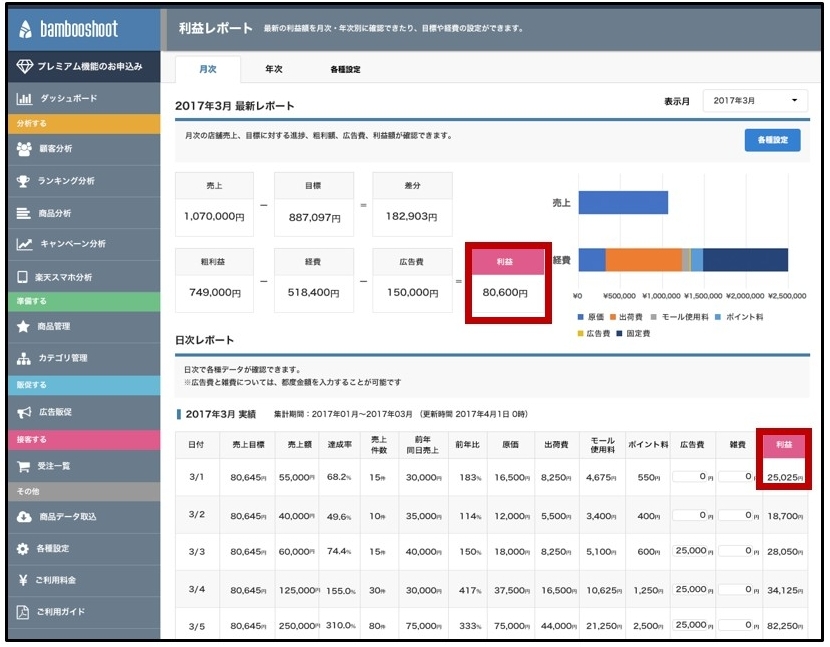
Task: Open the カテゴリ管理 sidebar item
Action: 64,358
